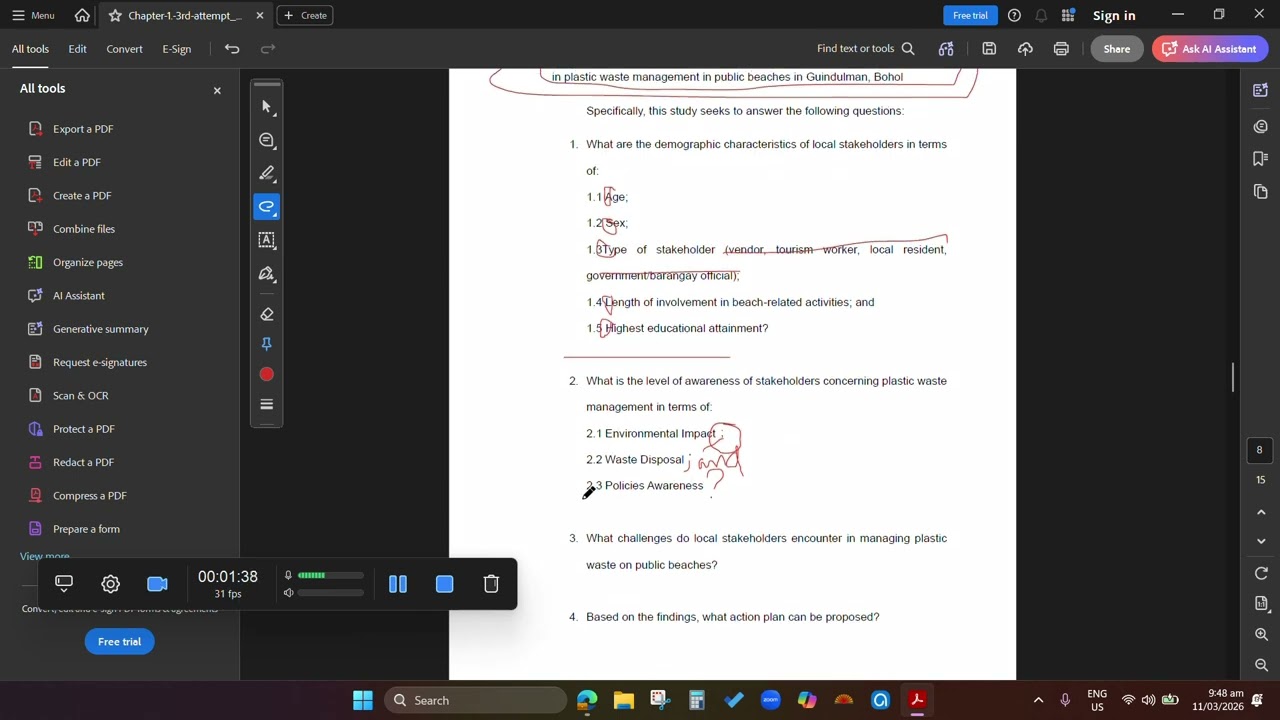Click the cloud upload icon
The width and height of the screenshot is (1280, 720).
1025,48
